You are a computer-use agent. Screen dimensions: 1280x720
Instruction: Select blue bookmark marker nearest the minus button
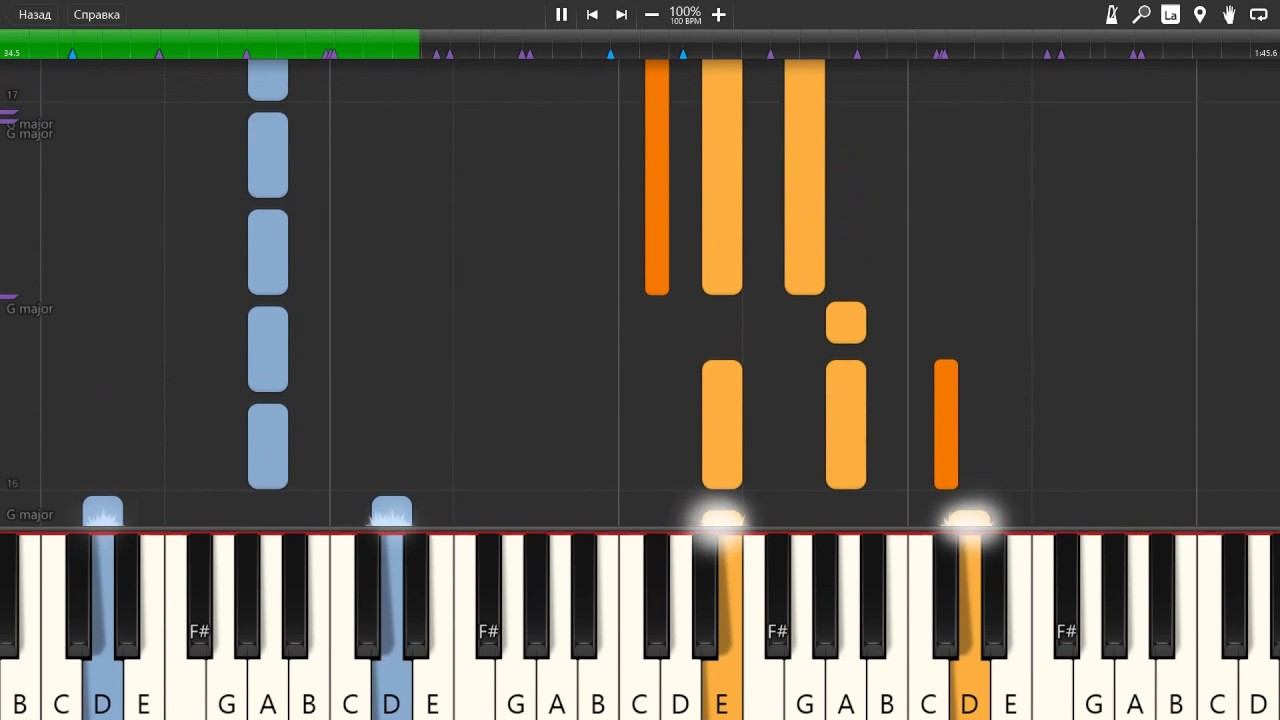point(610,54)
